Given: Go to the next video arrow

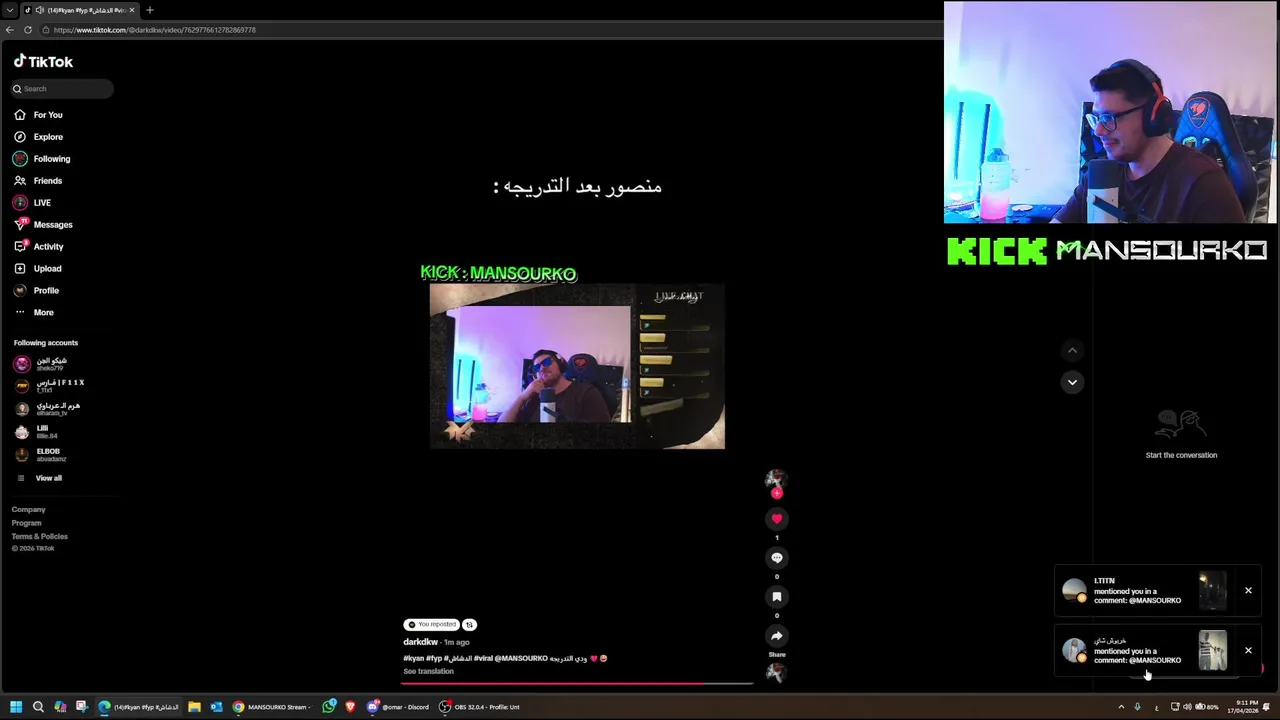Looking at the screenshot, I should tap(1072, 382).
